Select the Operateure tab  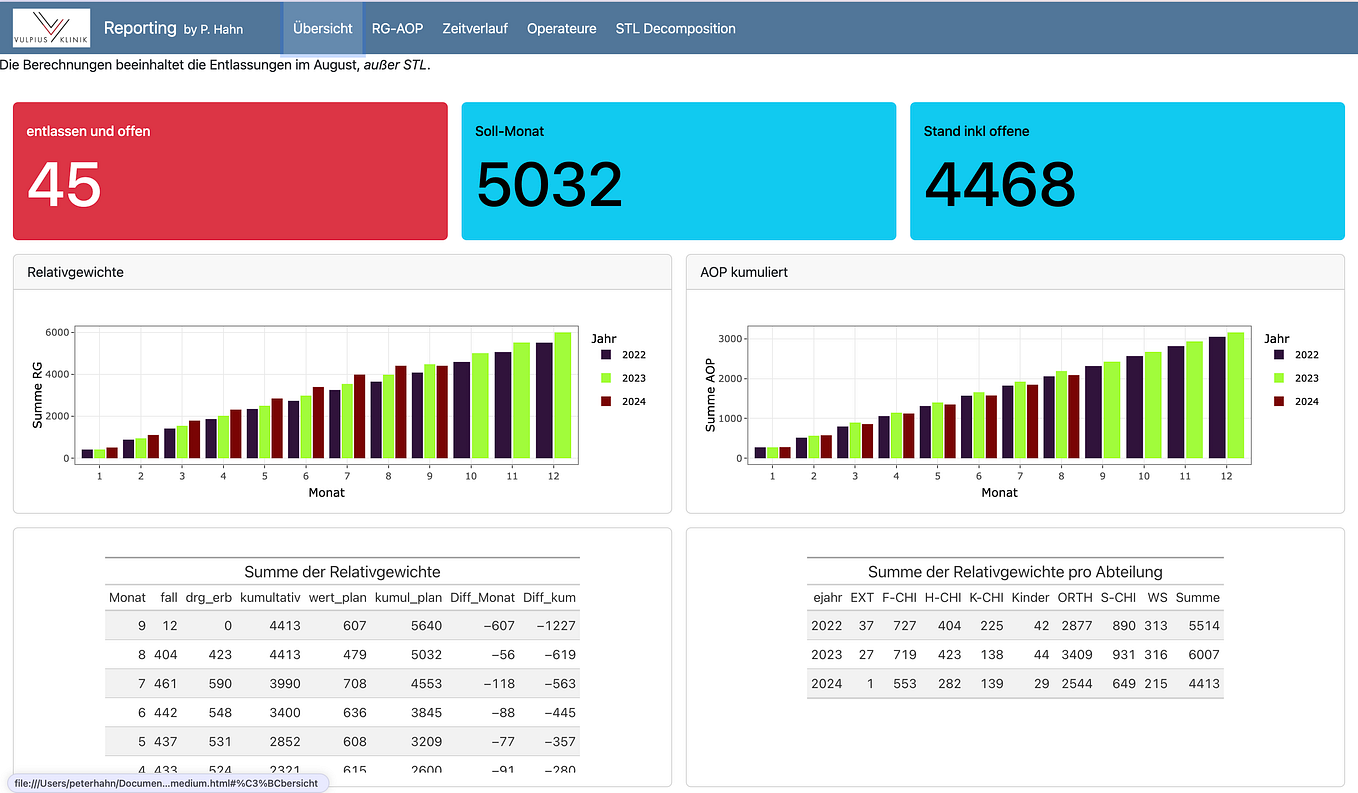[x=561, y=29]
